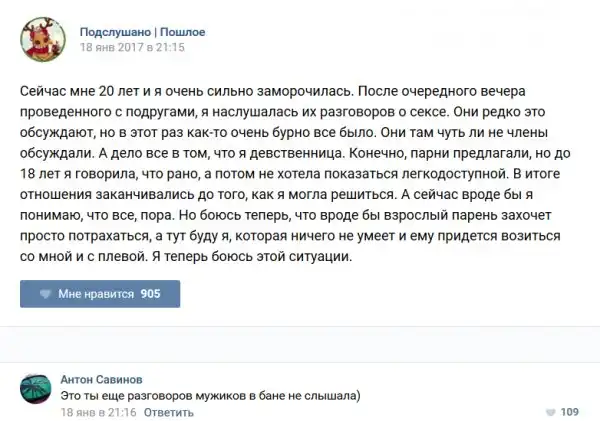Open Антон Савинов's profile name link
This screenshot has height=421, width=600.
pyautogui.click(x=101, y=380)
